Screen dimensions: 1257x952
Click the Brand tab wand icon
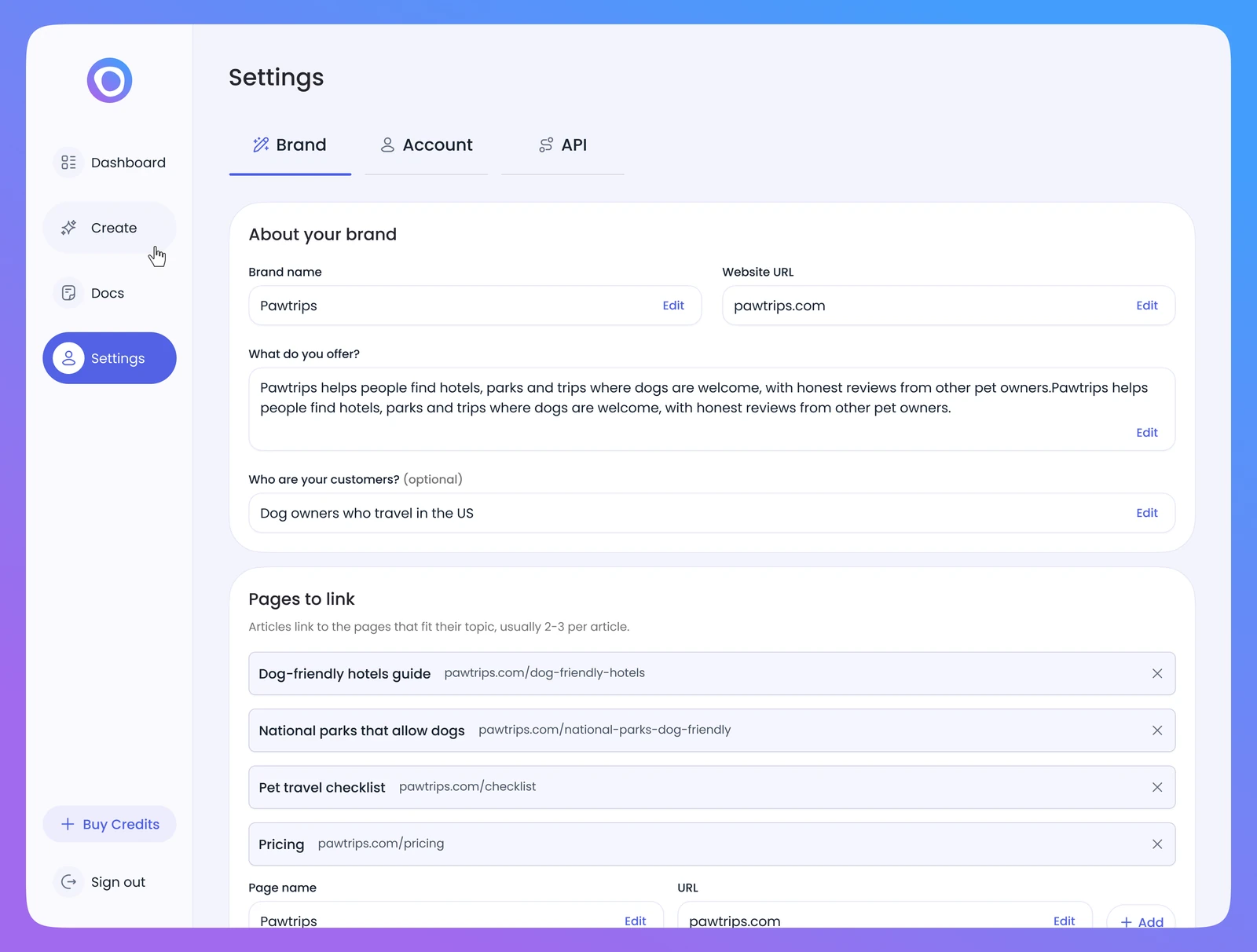261,145
